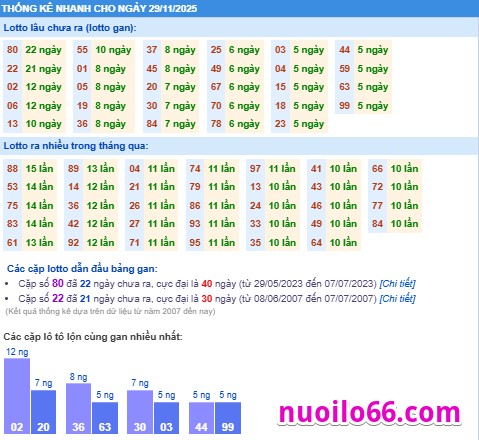Click number 06 beside '12 ngày'
Viewport: 479px width, 440px height.
click(x=12, y=106)
